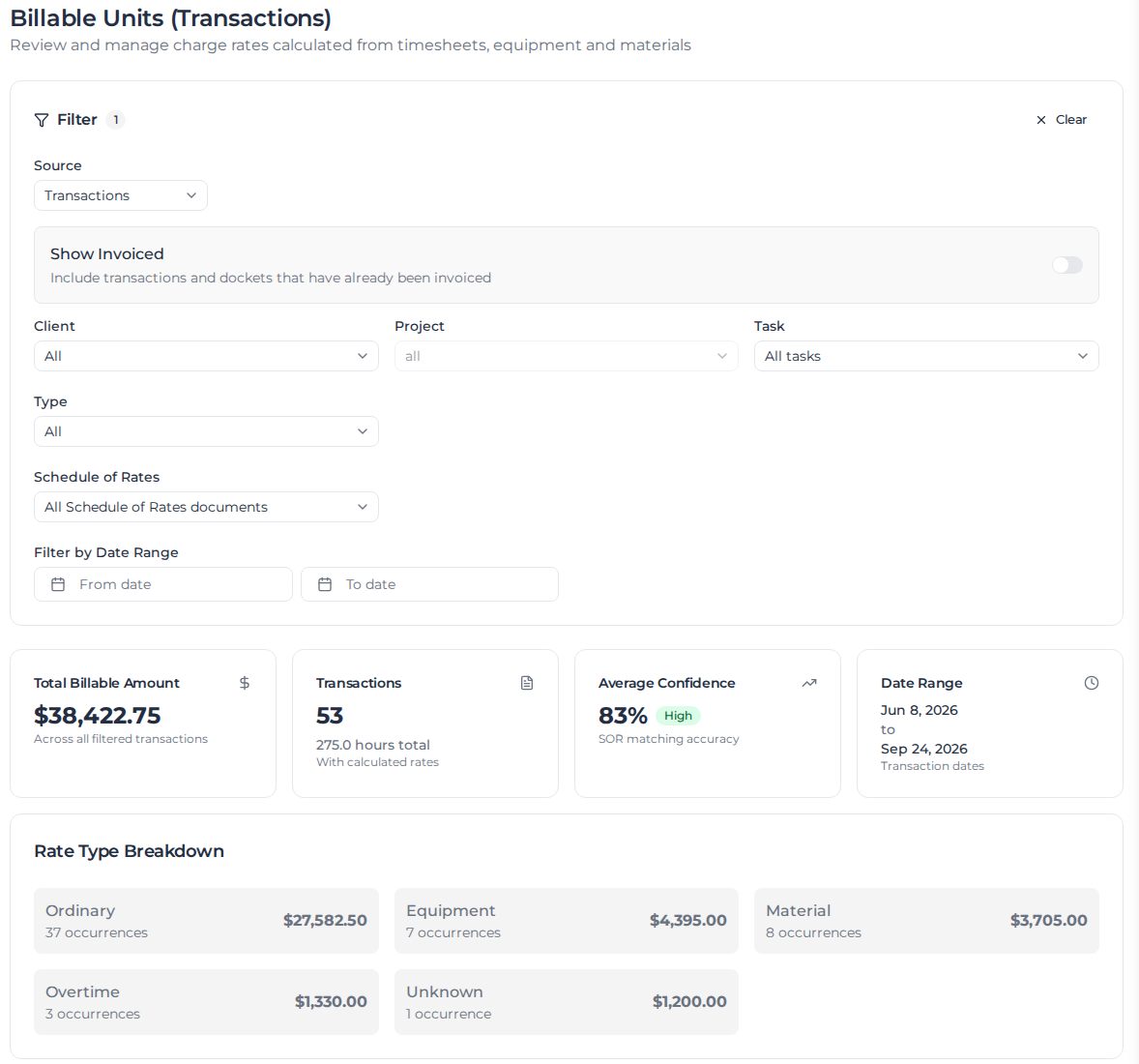The image size is (1139, 1064).
Task: Click document icon on Transactions card
Action: (x=527, y=683)
